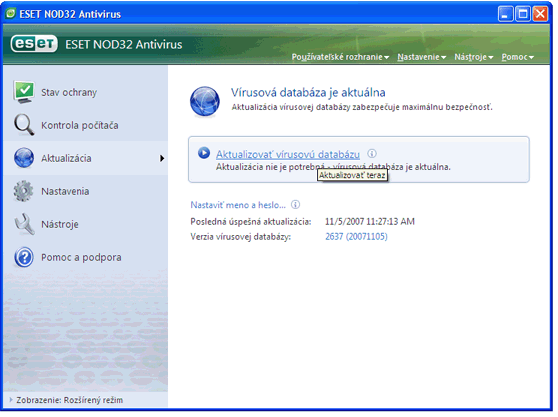
Task: Select Aktualizácia label in the sidebar
Action: (66, 158)
